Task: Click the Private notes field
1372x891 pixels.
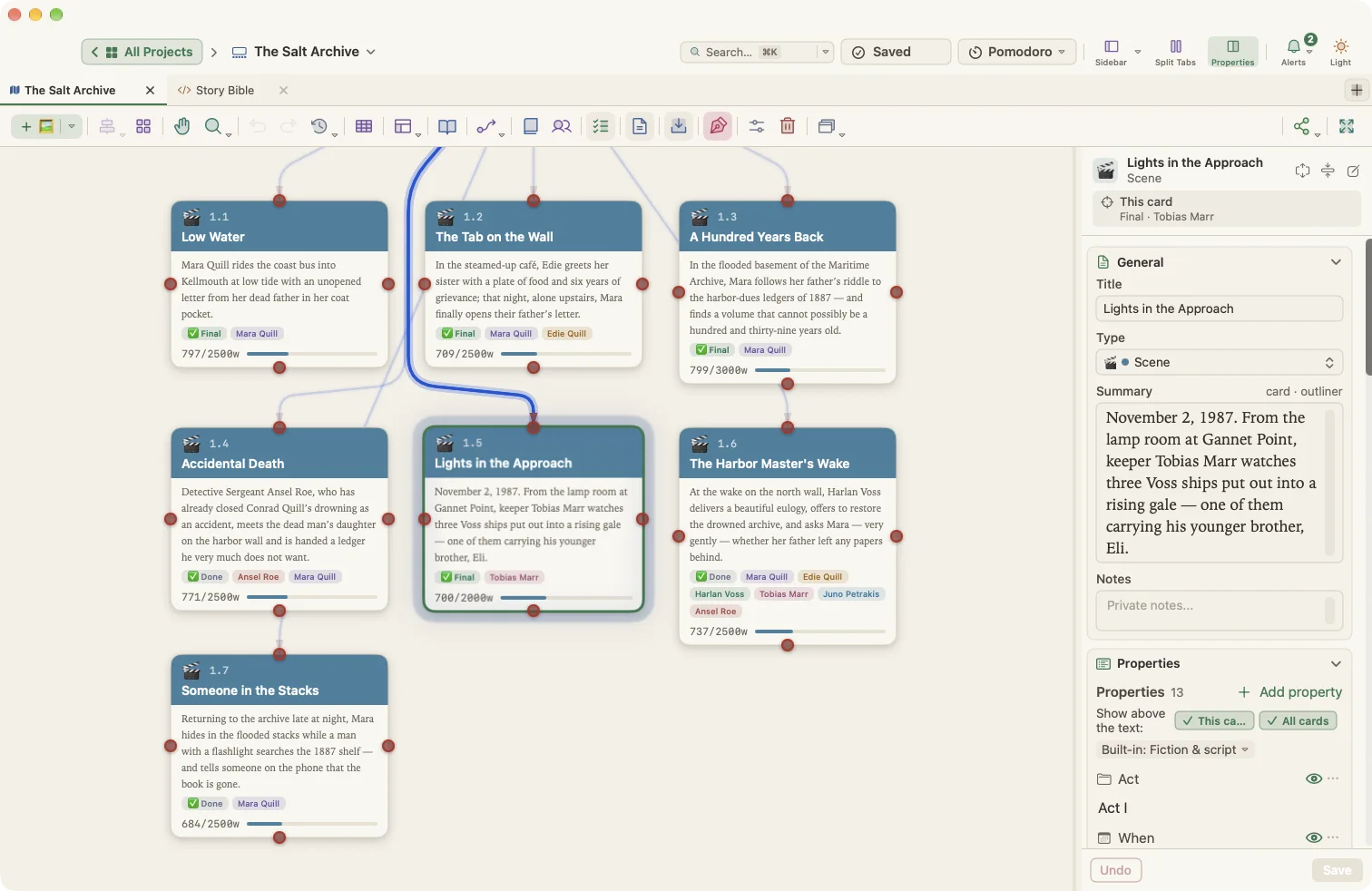Action: 1219,611
